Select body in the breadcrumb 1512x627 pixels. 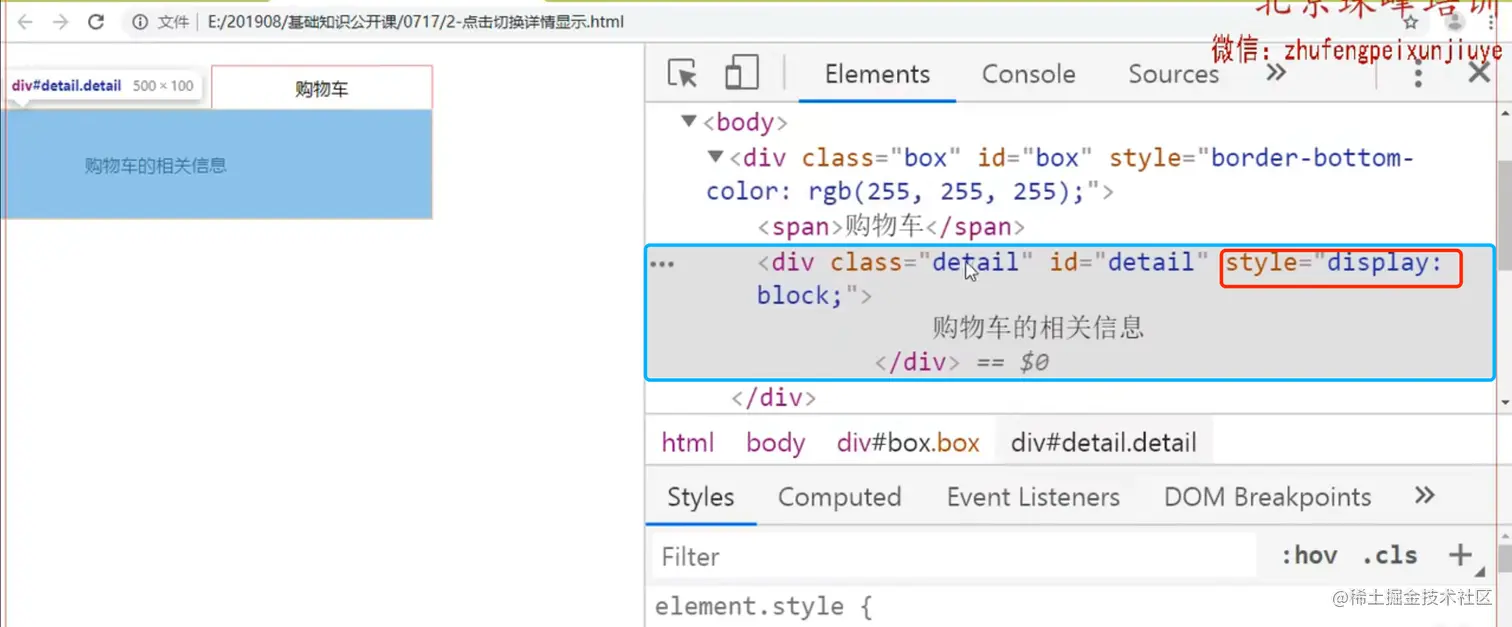tap(775, 443)
